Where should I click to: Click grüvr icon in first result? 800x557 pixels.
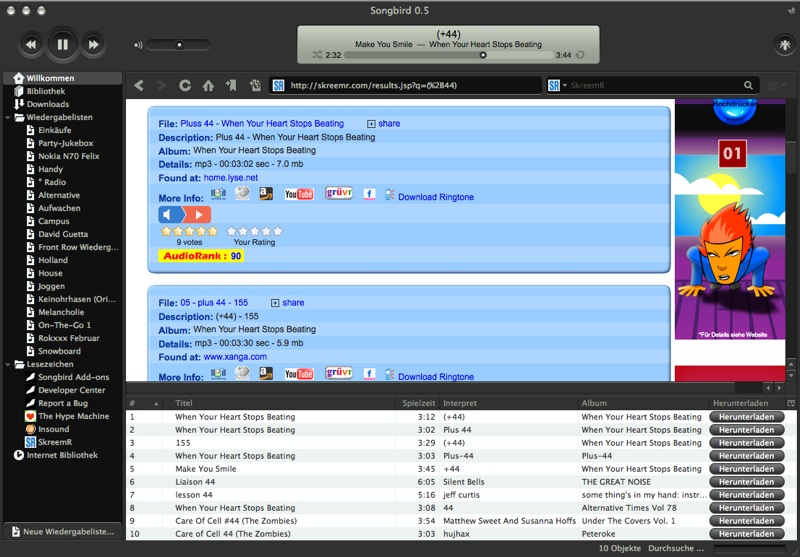(339, 193)
